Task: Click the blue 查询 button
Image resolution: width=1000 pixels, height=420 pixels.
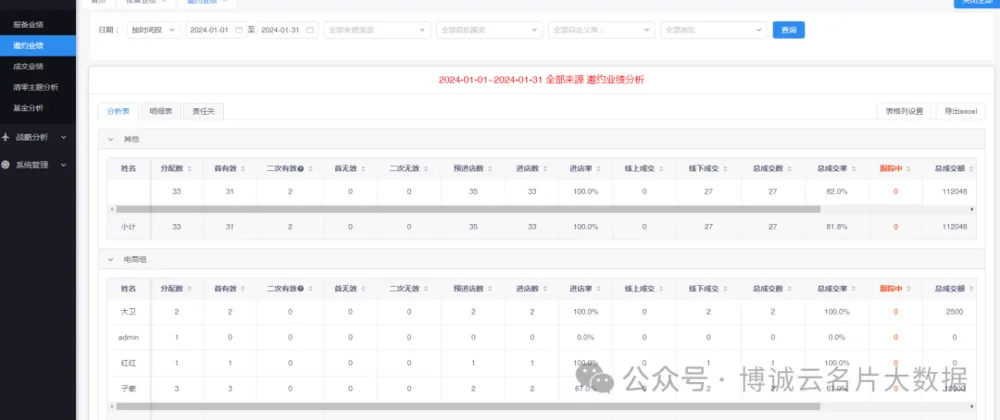Action: pyautogui.click(x=788, y=31)
